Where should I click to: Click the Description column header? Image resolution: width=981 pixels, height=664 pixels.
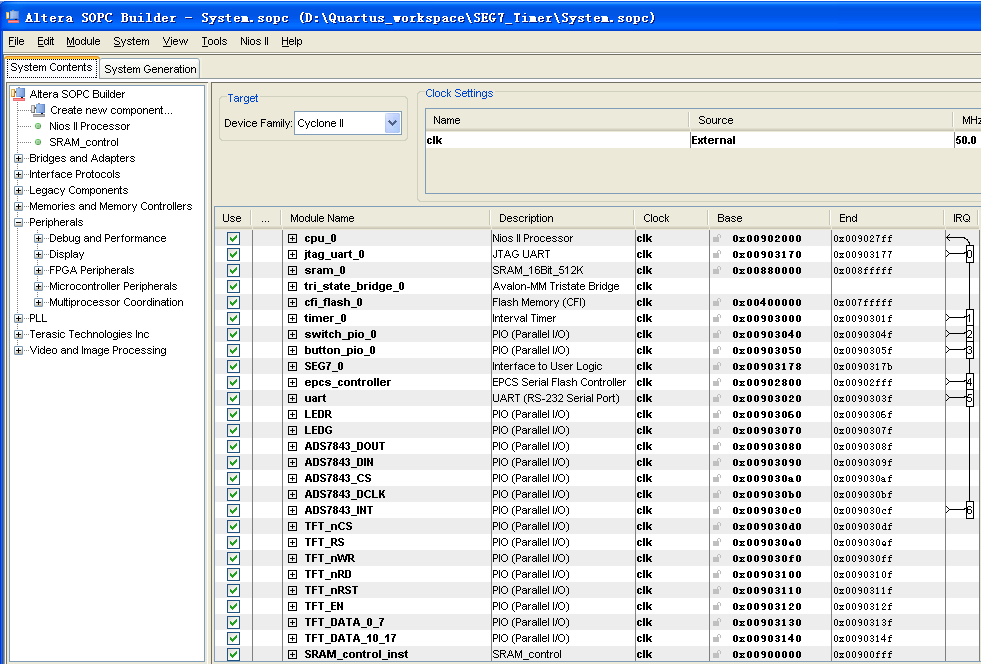pos(562,218)
